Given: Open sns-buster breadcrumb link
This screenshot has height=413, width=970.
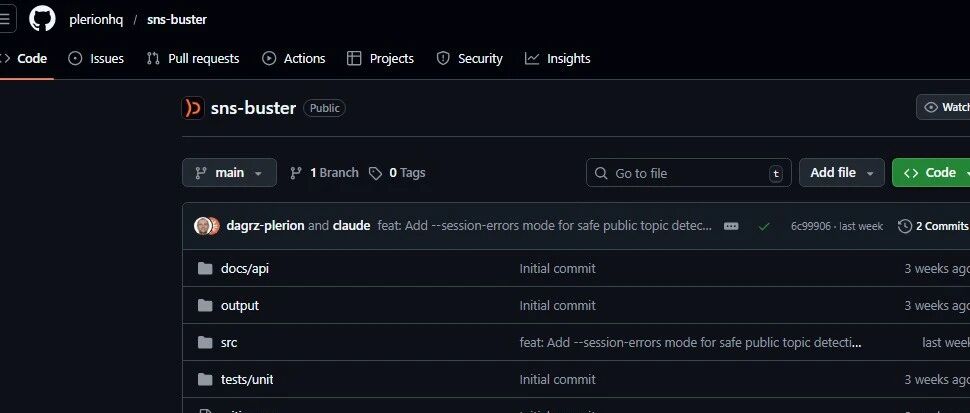Looking at the screenshot, I should tap(177, 20).
